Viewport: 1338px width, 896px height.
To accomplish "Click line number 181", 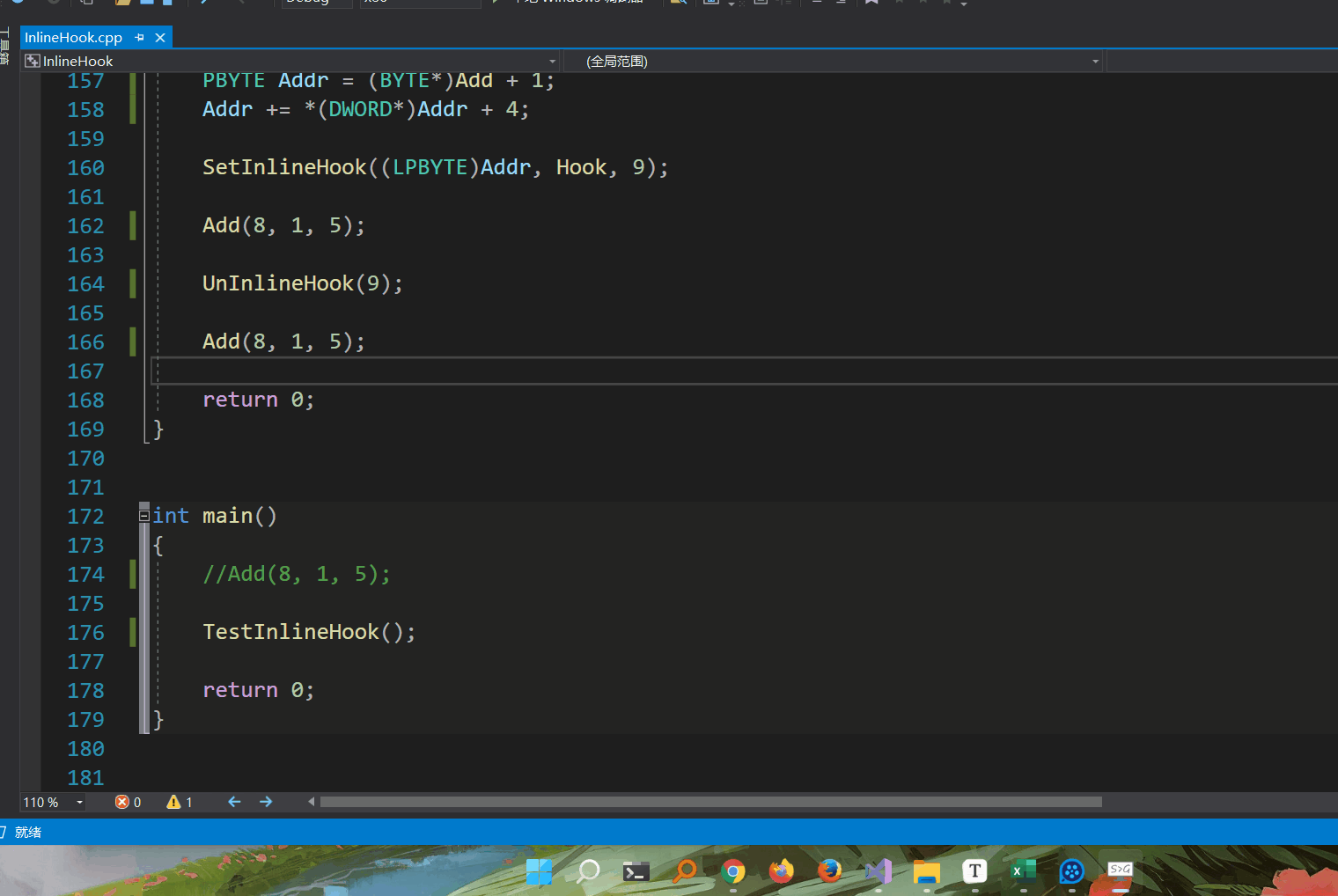I will [x=85, y=778].
